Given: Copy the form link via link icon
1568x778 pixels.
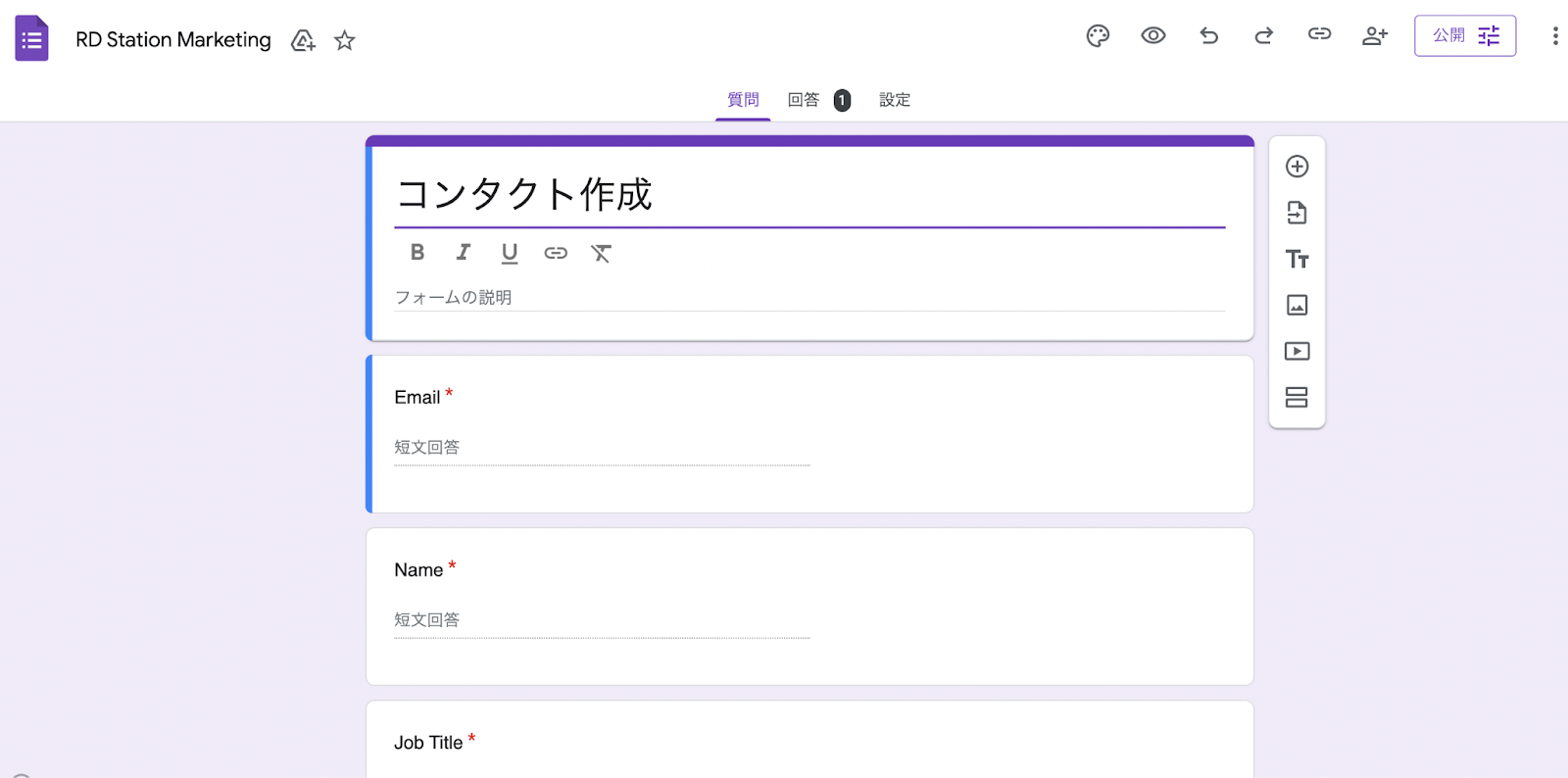Looking at the screenshot, I should [1319, 34].
